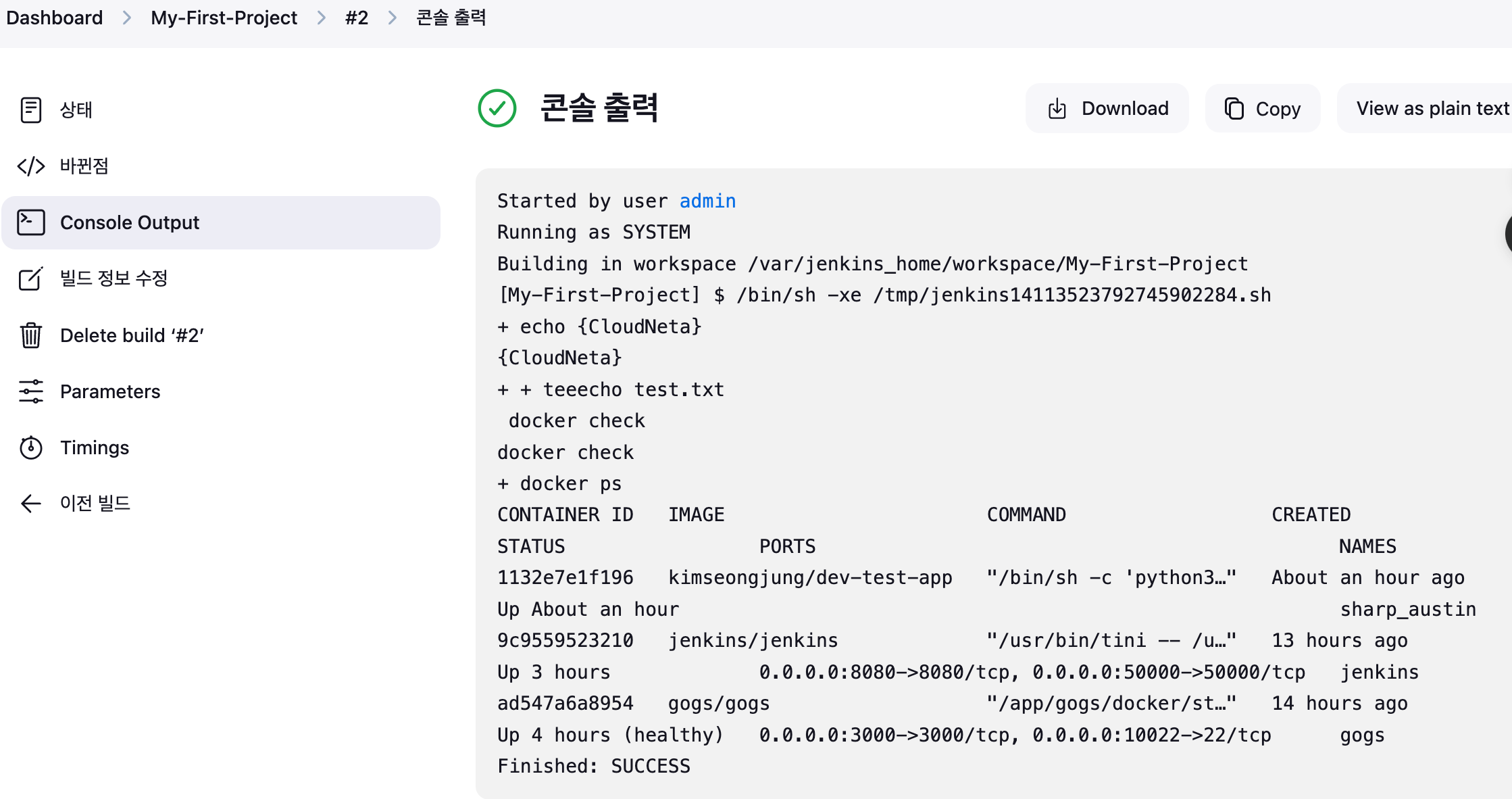1512x799 pixels.
Task: Expand chevron after Dashboard breadcrumb
Action: pyautogui.click(x=127, y=18)
